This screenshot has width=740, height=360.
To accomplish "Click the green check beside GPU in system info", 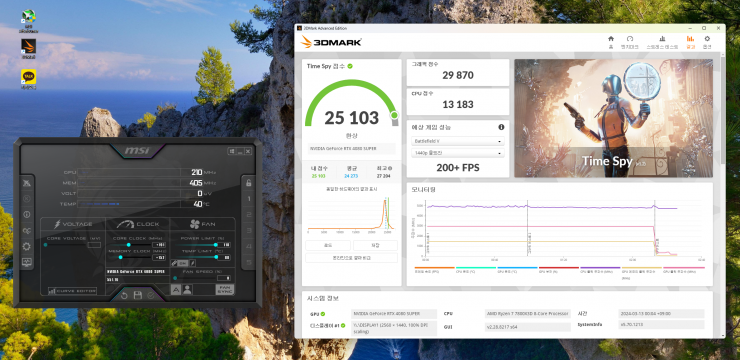I will click(x=323, y=314).
